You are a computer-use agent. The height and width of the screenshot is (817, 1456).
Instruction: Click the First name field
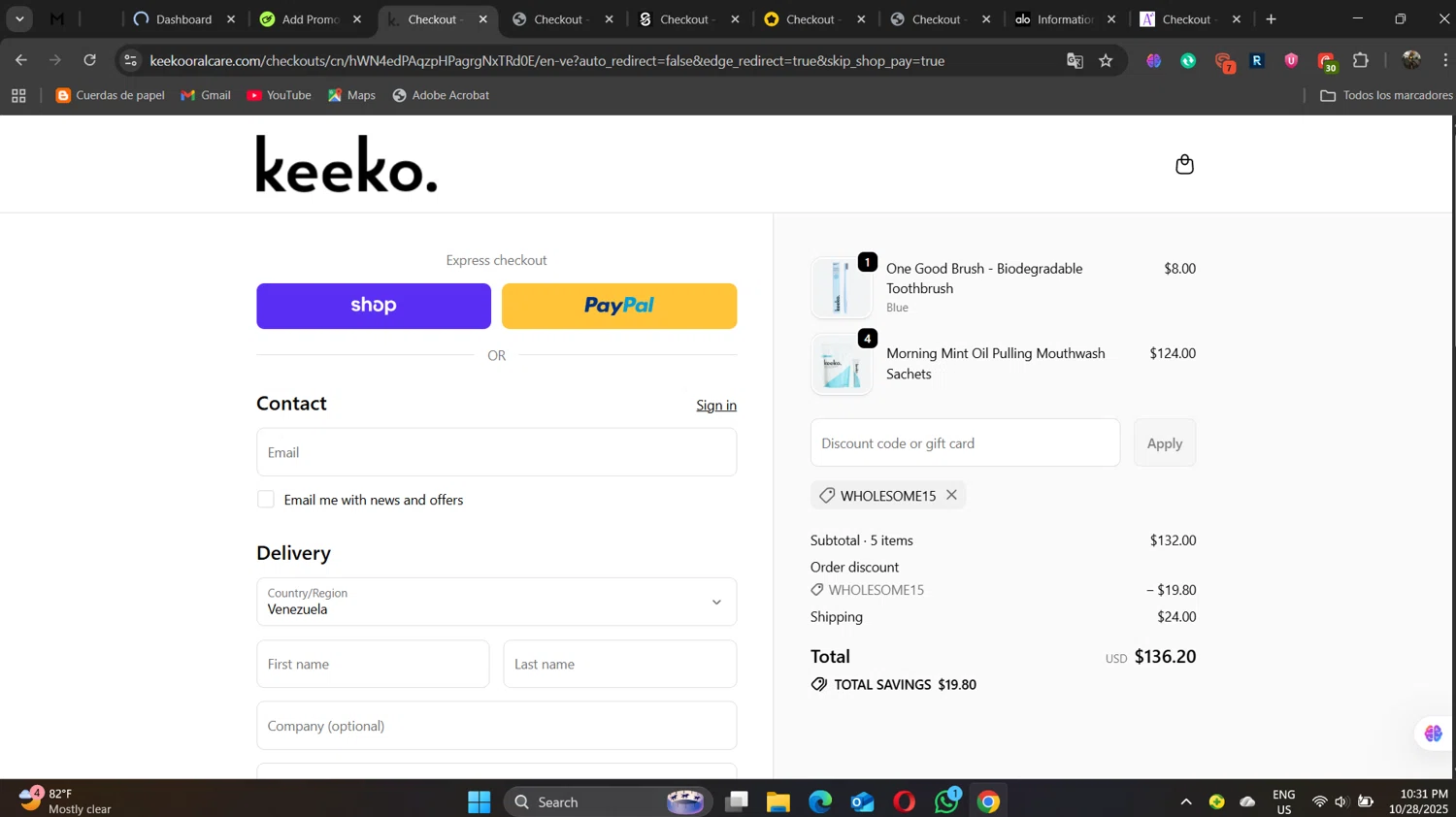(x=373, y=664)
